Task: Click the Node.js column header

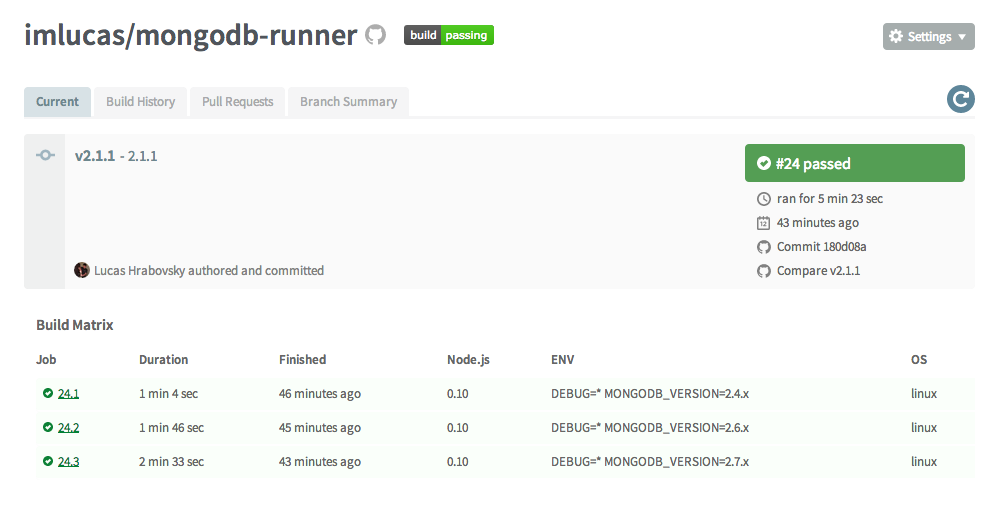Action: 468,359
